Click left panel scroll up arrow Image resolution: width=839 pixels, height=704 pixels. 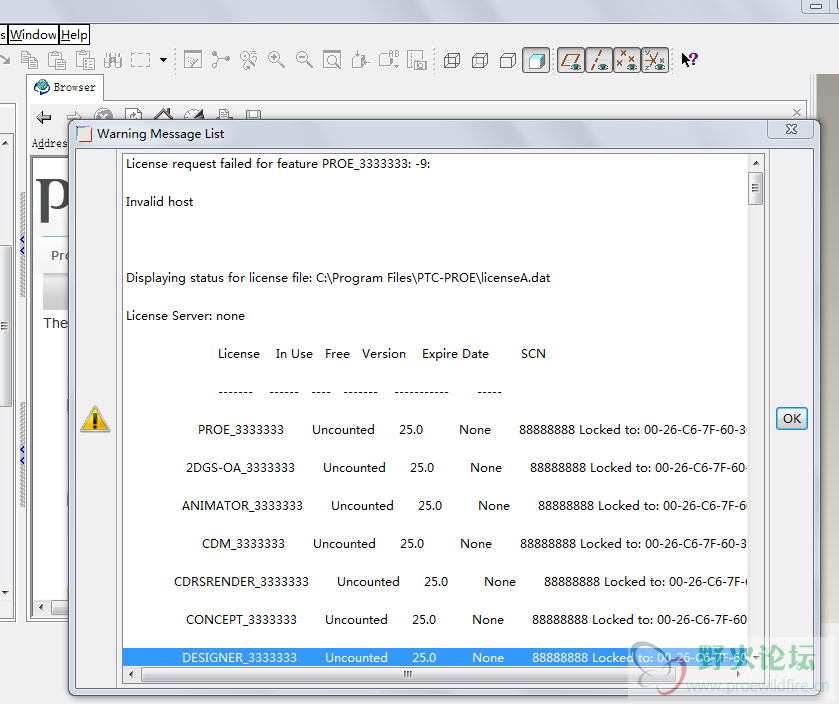(5, 143)
